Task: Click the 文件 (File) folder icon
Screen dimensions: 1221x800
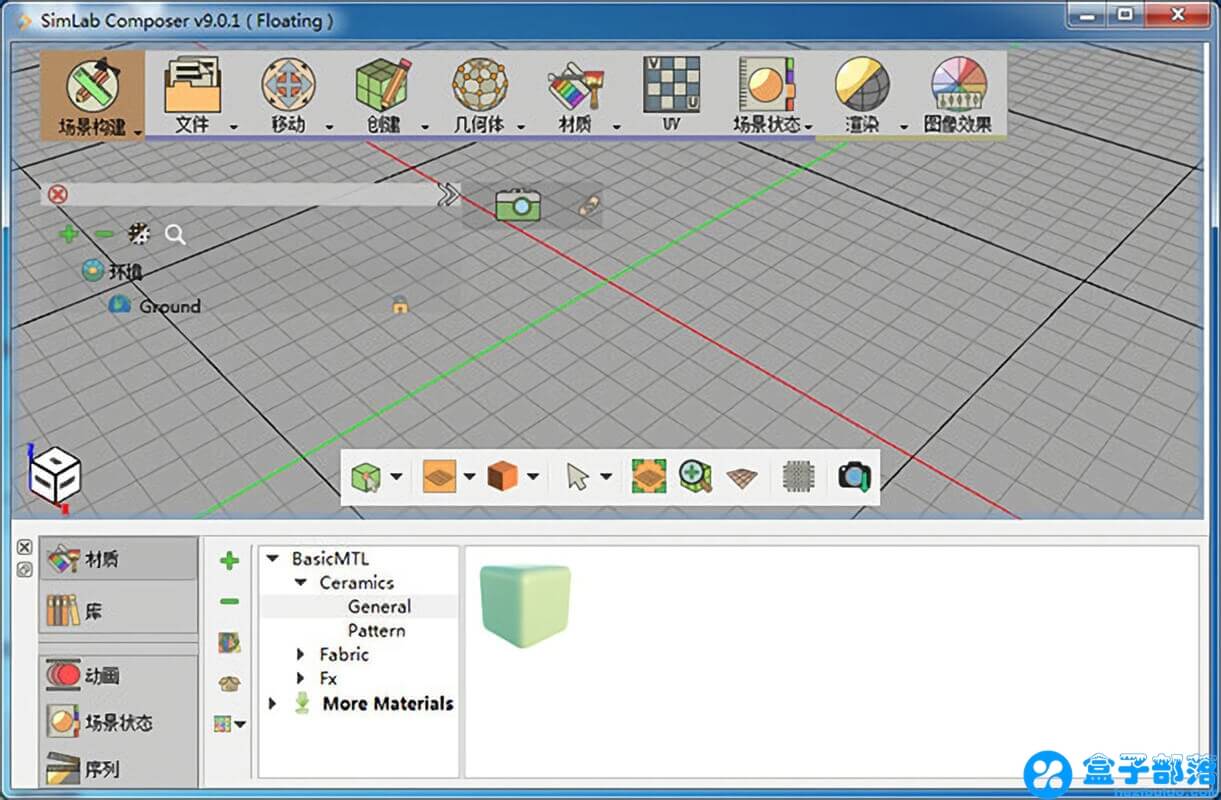Action: click(192, 84)
